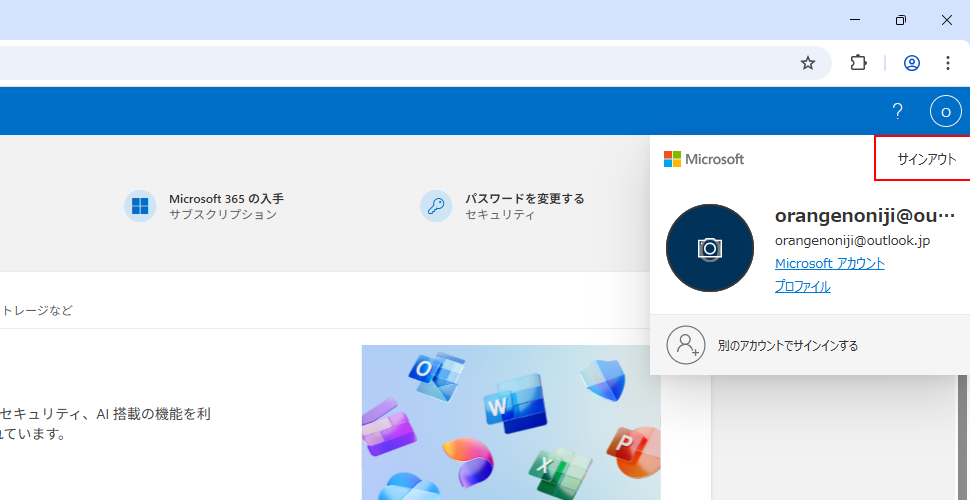
Task: Click the Microsoft 365 apps promotional image
Action: tap(511, 423)
